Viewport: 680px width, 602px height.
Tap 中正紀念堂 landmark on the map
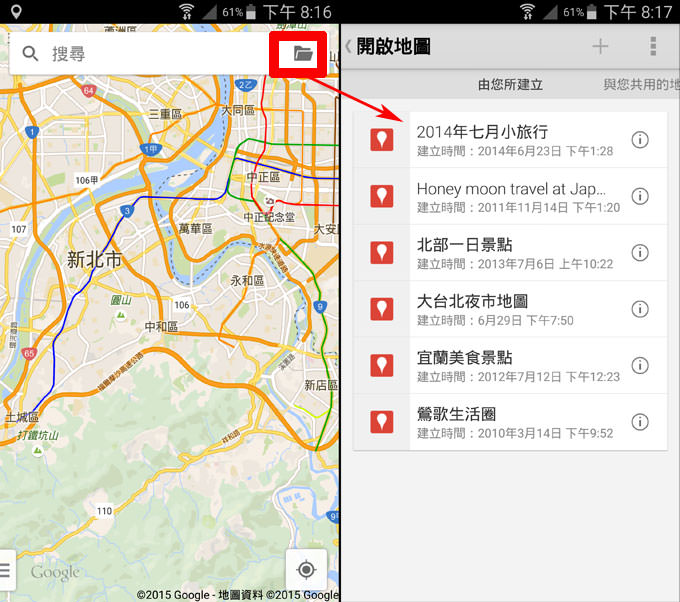coord(269,217)
